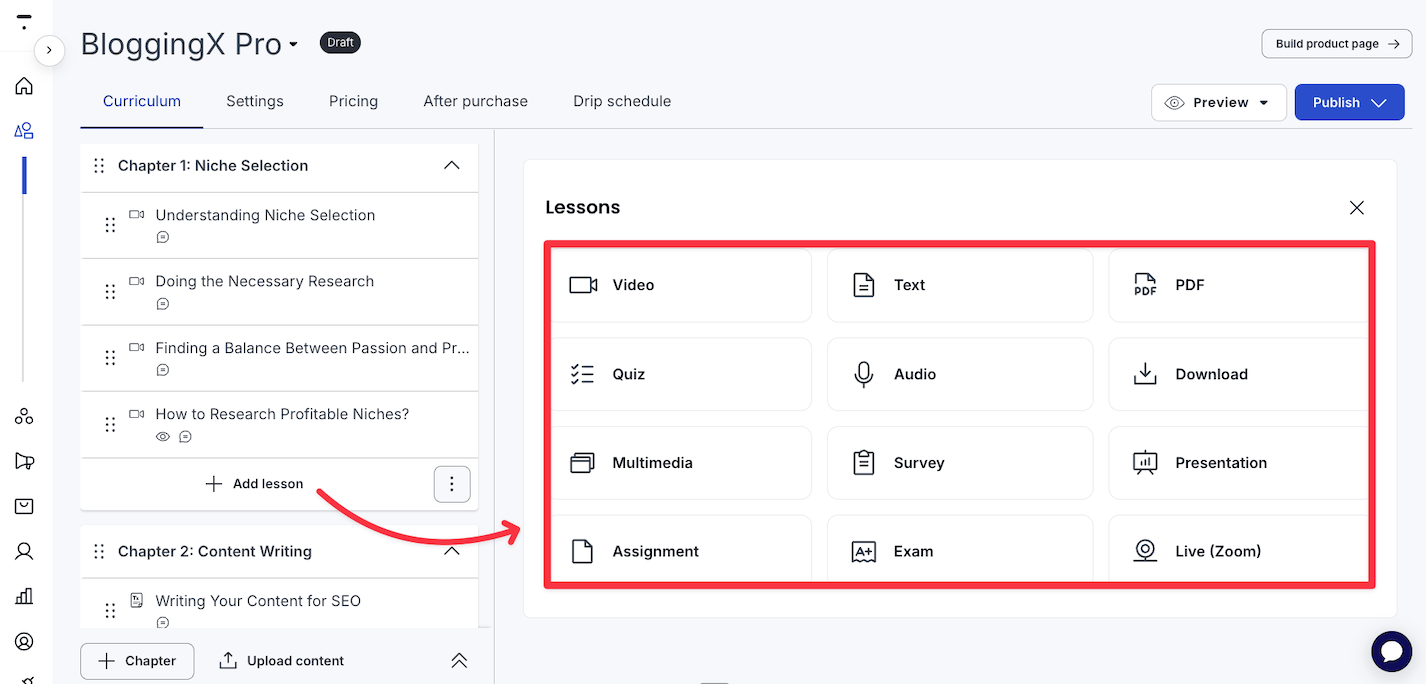Toggle preview eye on How to Research lesson

(x=163, y=437)
